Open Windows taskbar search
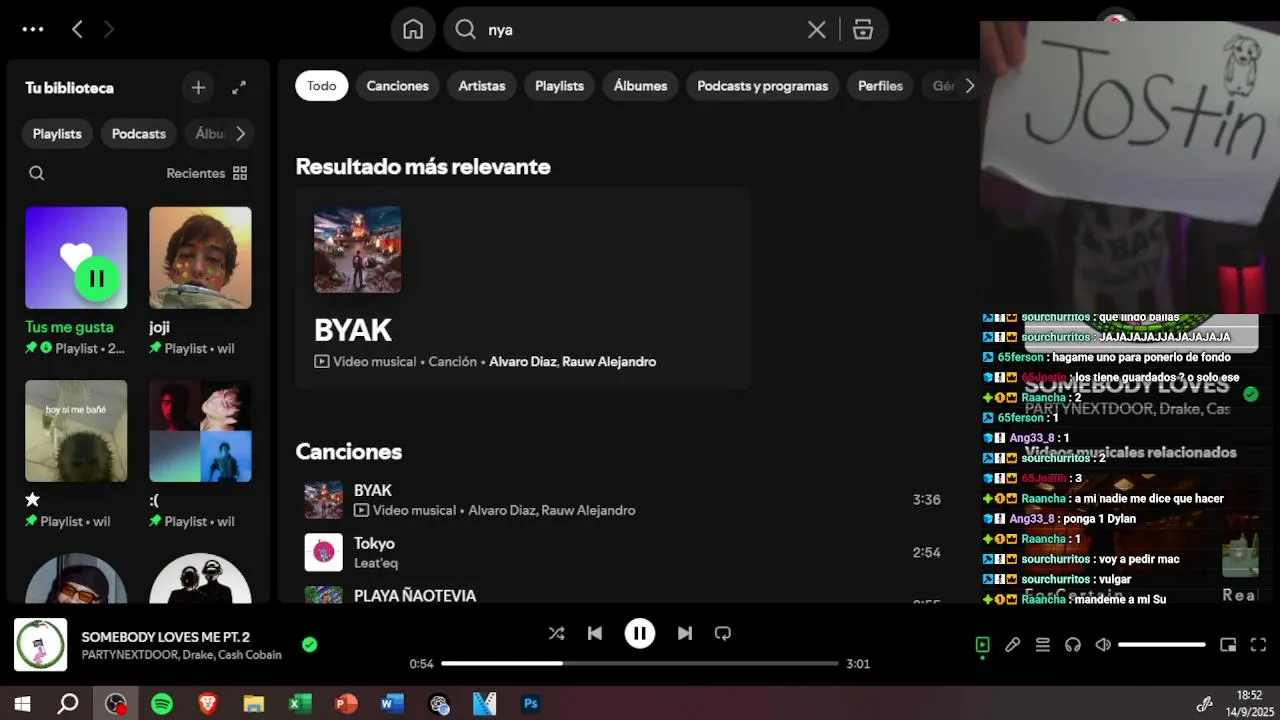Image resolution: width=1280 pixels, height=720 pixels. 68,704
